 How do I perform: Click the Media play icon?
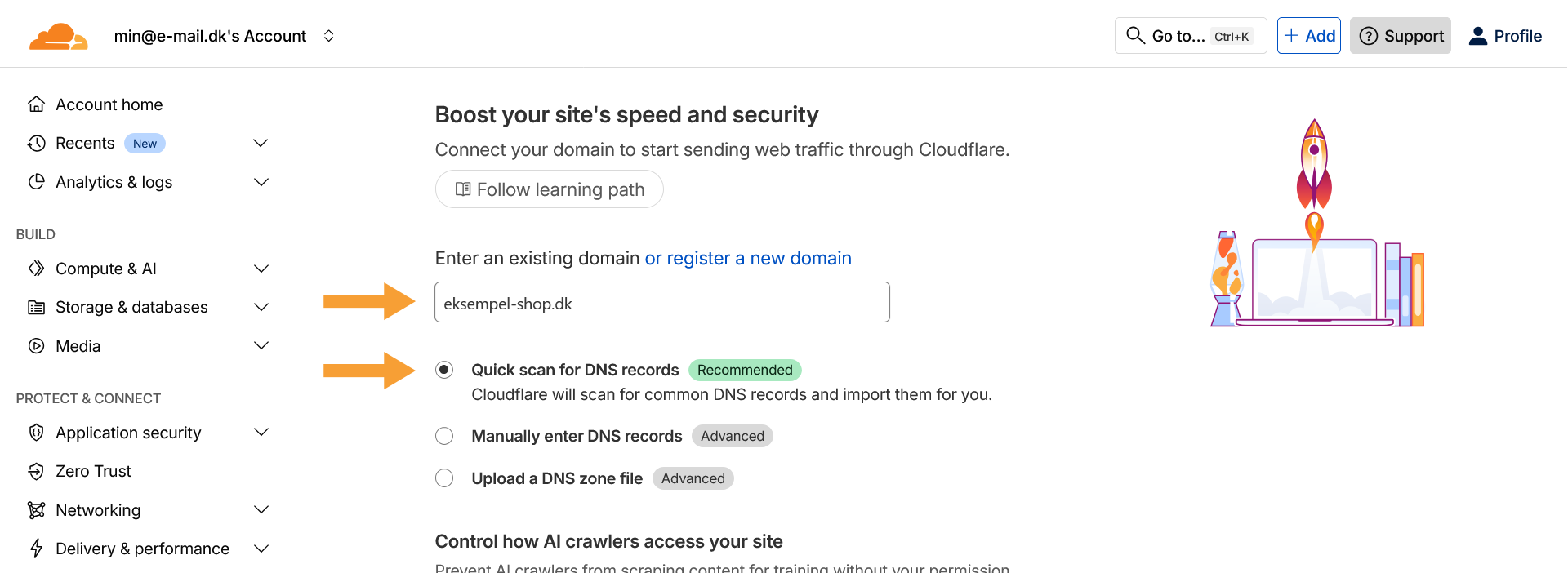tap(36, 346)
